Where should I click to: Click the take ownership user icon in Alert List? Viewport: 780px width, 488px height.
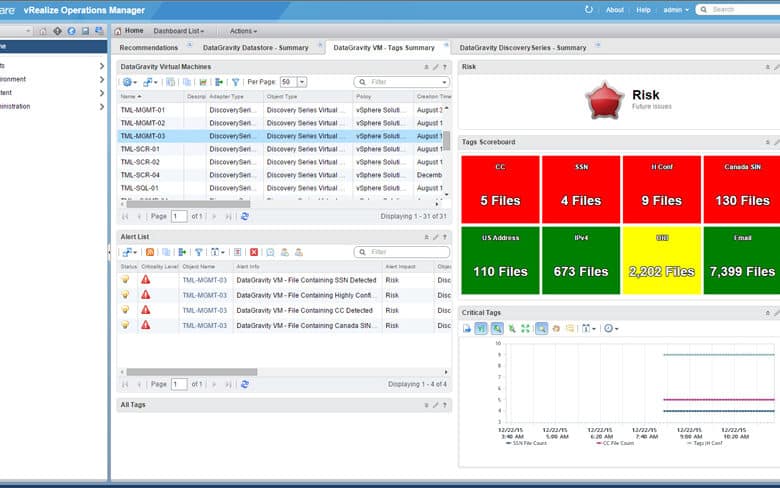click(285, 252)
